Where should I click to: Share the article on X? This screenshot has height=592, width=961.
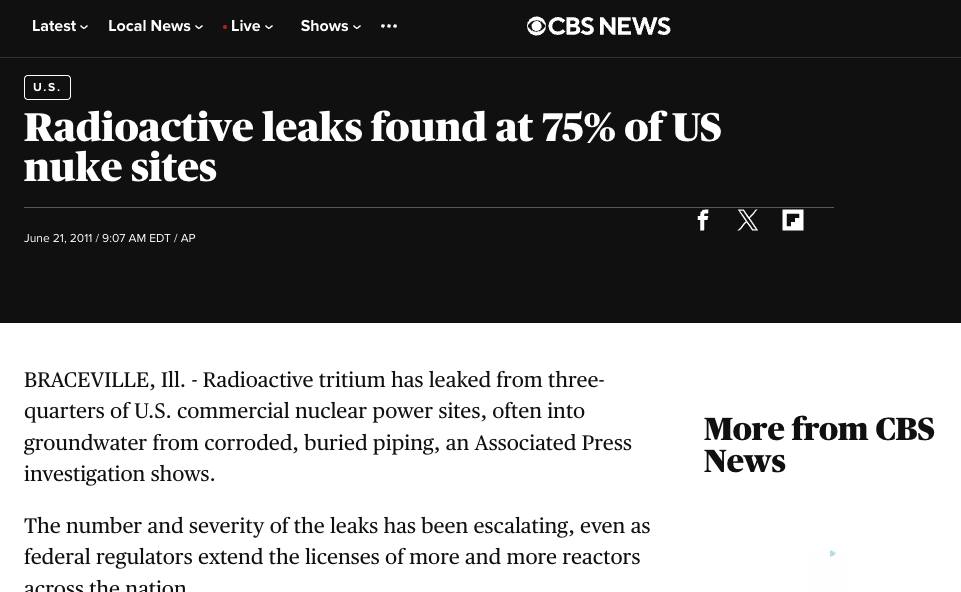point(748,220)
